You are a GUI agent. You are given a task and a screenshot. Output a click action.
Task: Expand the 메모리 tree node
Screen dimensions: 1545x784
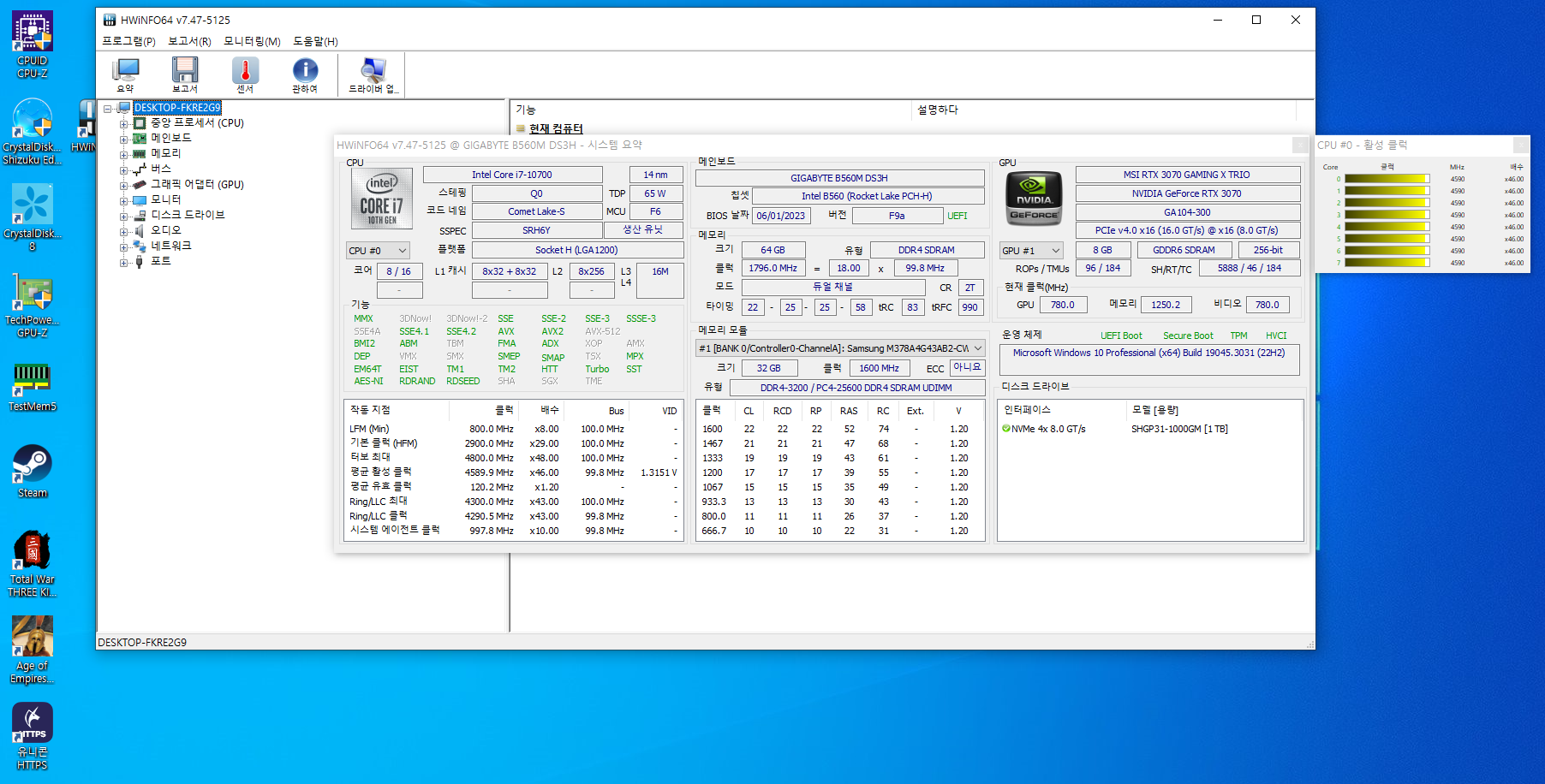coord(124,155)
